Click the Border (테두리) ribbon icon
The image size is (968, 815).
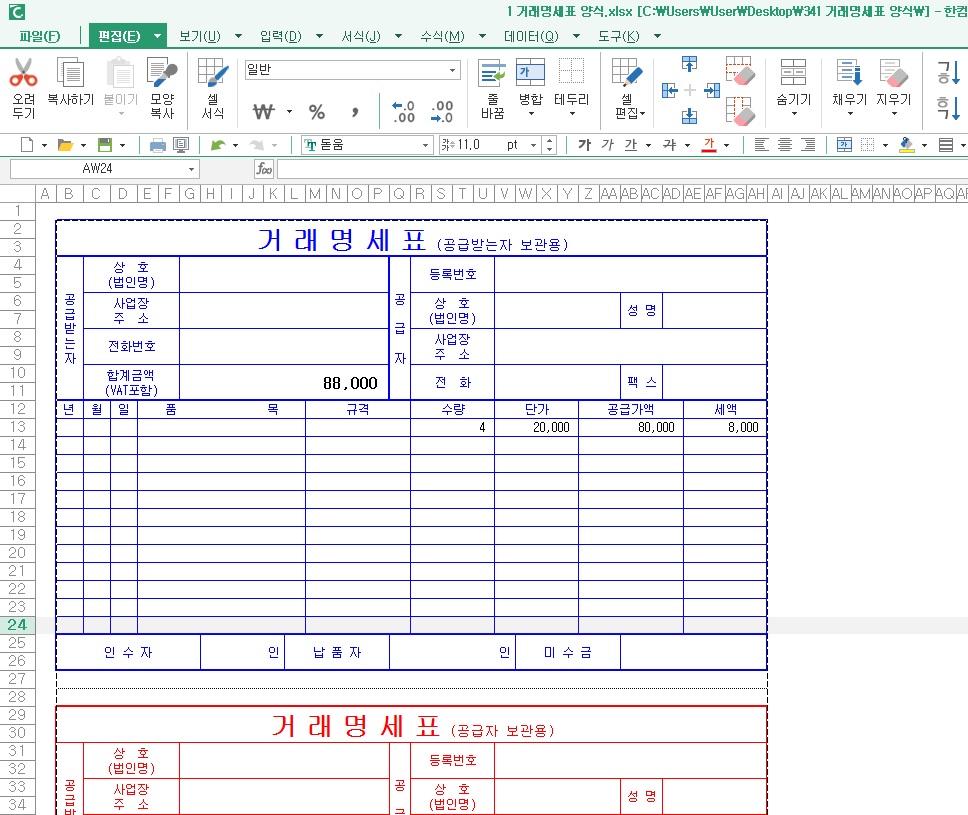click(571, 71)
